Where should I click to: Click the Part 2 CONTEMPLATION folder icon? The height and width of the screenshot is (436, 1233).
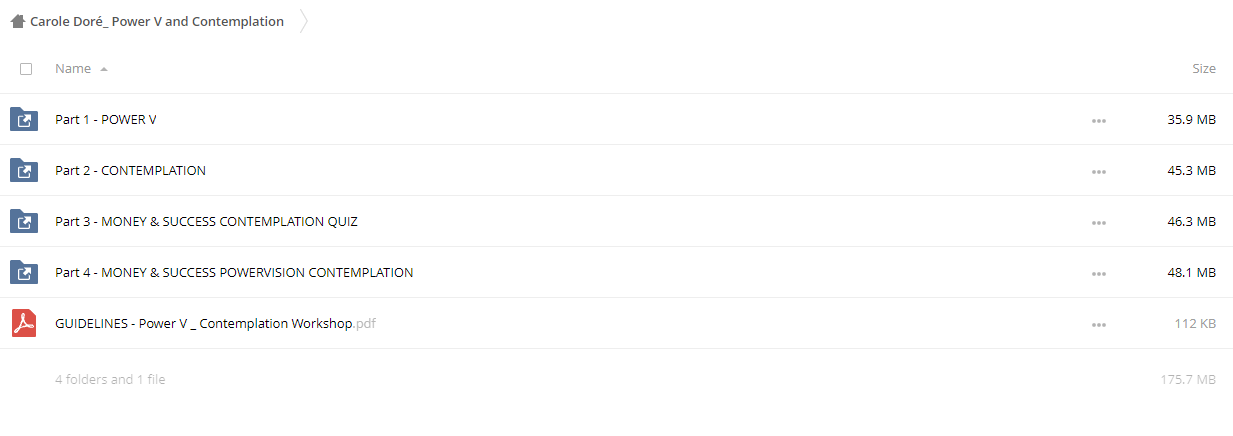tap(23, 170)
